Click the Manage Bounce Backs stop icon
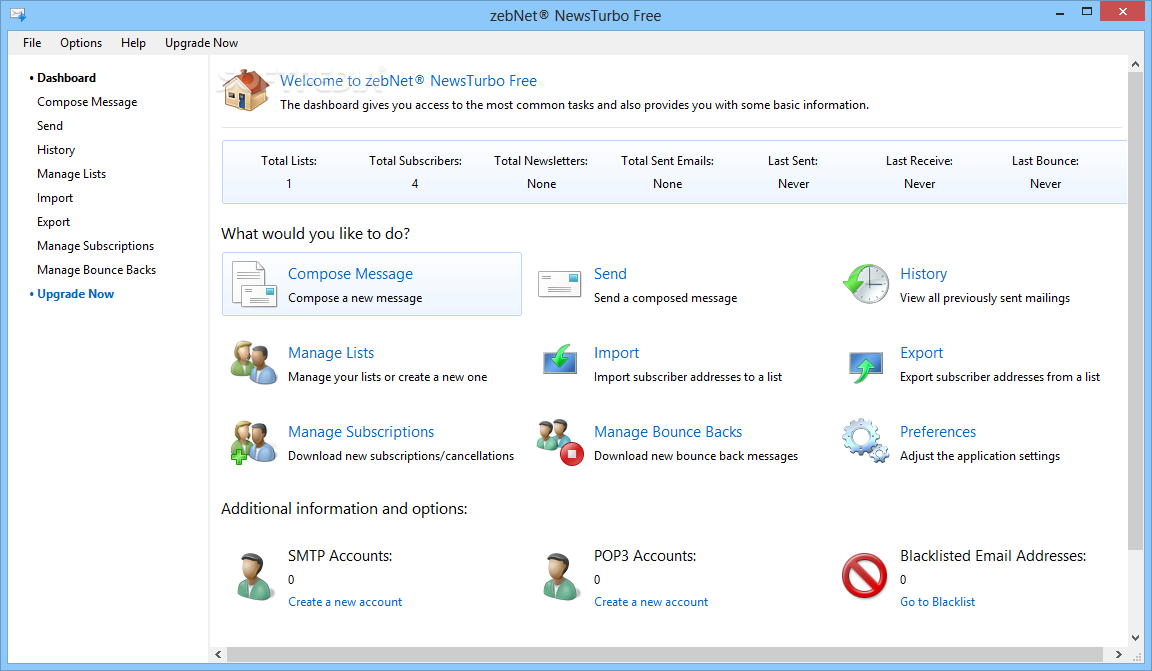Screen dimensions: 1152x671 click(x=560, y=442)
